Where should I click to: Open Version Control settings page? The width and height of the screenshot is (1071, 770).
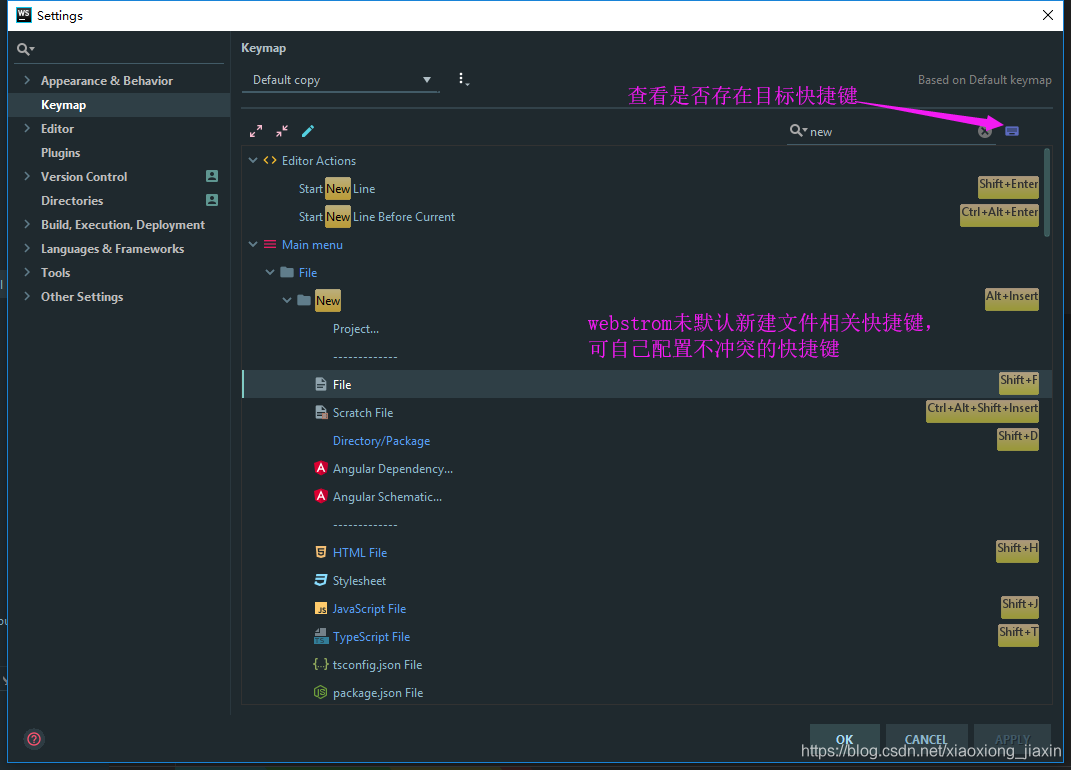pos(84,176)
